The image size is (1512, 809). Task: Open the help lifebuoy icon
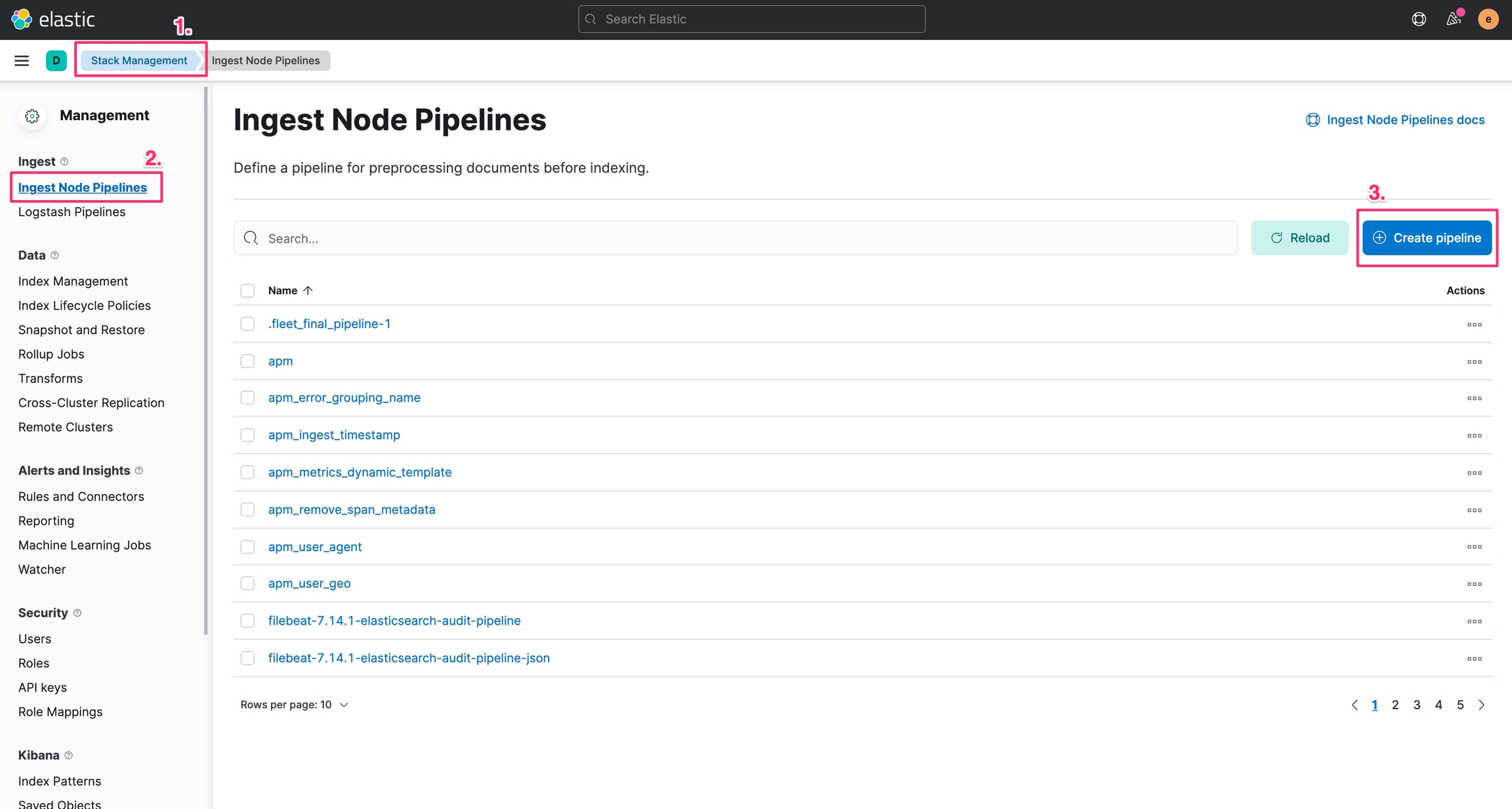pyautogui.click(x=1419, y=19)
